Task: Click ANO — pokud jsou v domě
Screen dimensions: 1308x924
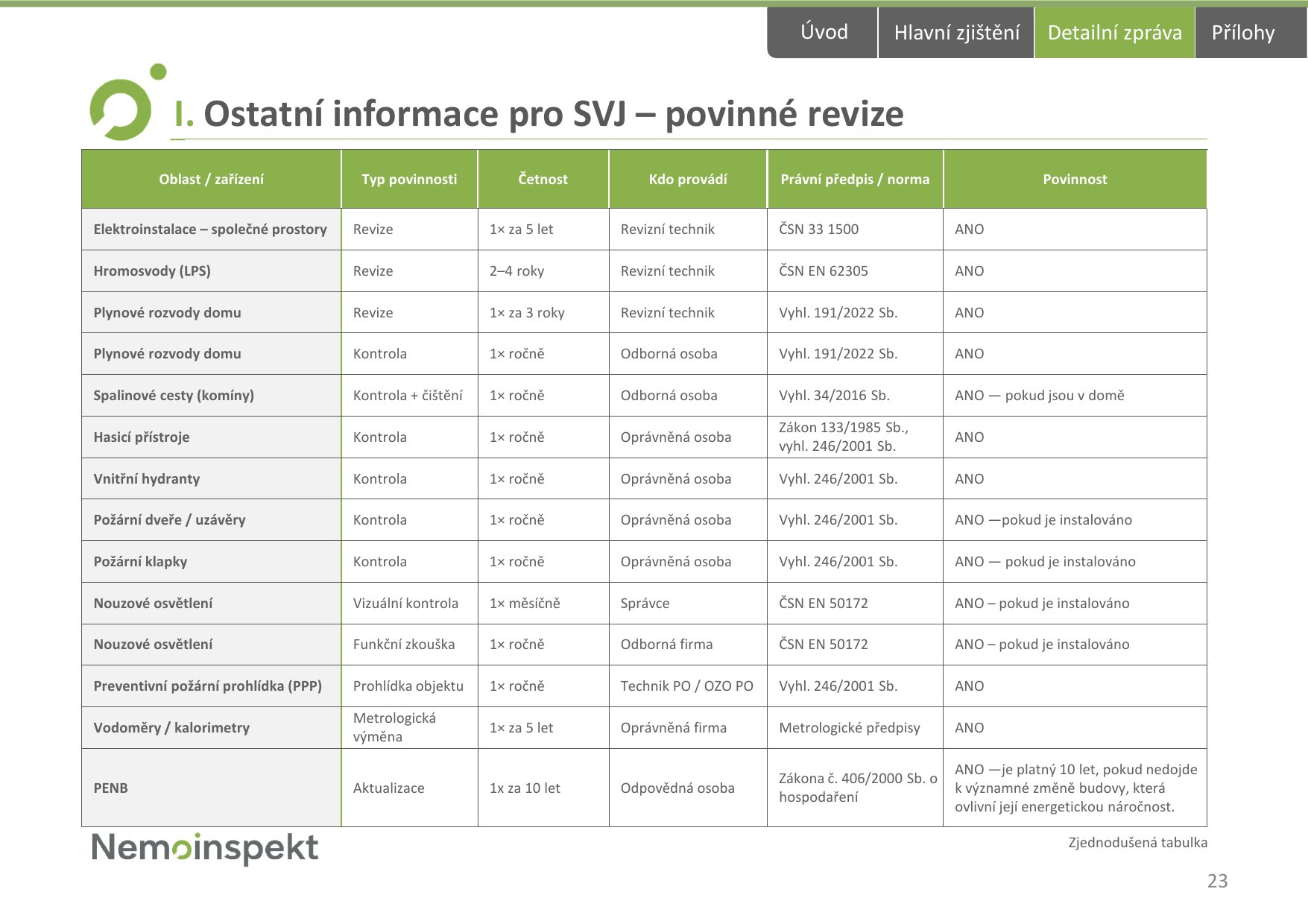Action: click(x=1075, y=396)
